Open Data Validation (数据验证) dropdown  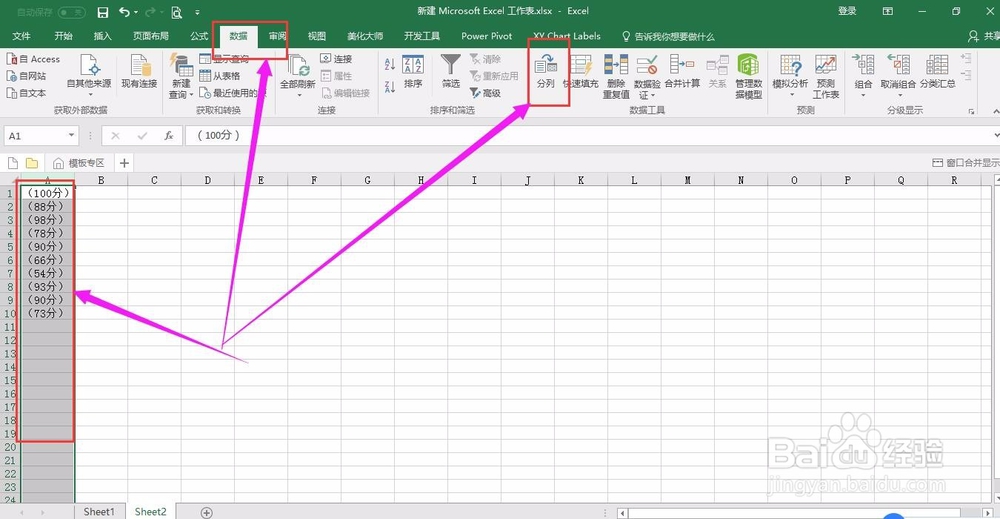coord(647,77)
